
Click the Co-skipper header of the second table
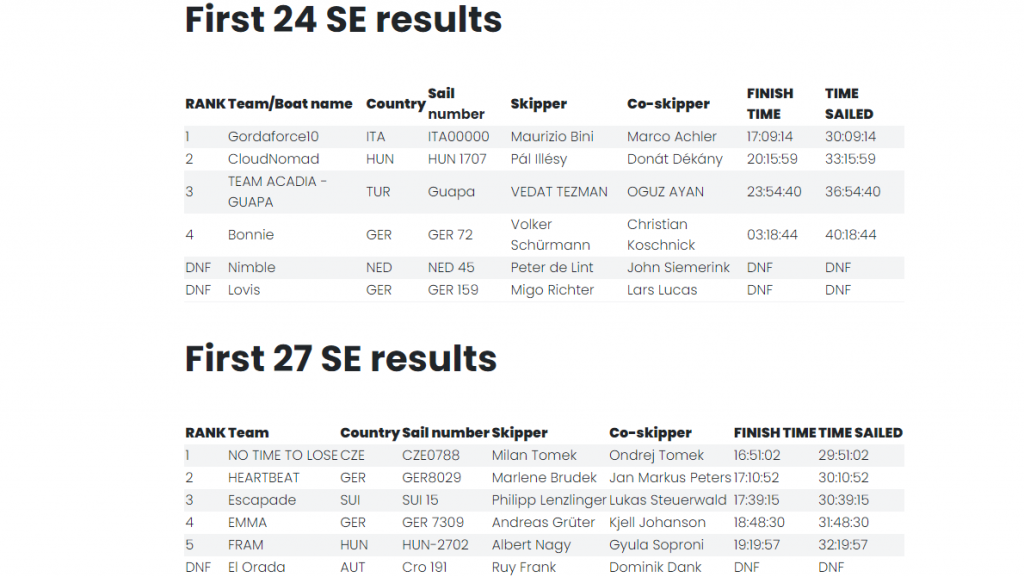[x=650, y=433]
